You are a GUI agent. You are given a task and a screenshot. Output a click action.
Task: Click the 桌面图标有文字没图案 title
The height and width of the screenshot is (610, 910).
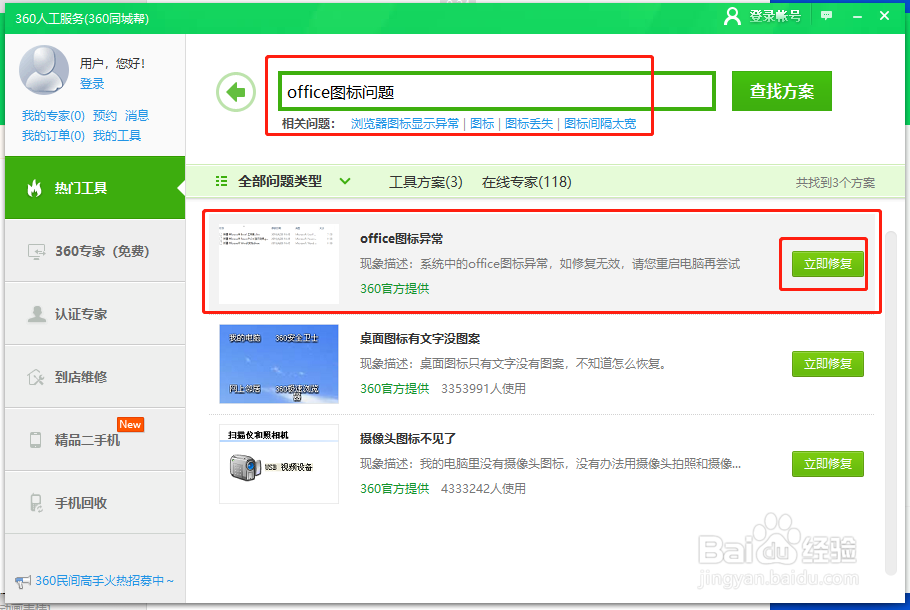click(420, 338)
